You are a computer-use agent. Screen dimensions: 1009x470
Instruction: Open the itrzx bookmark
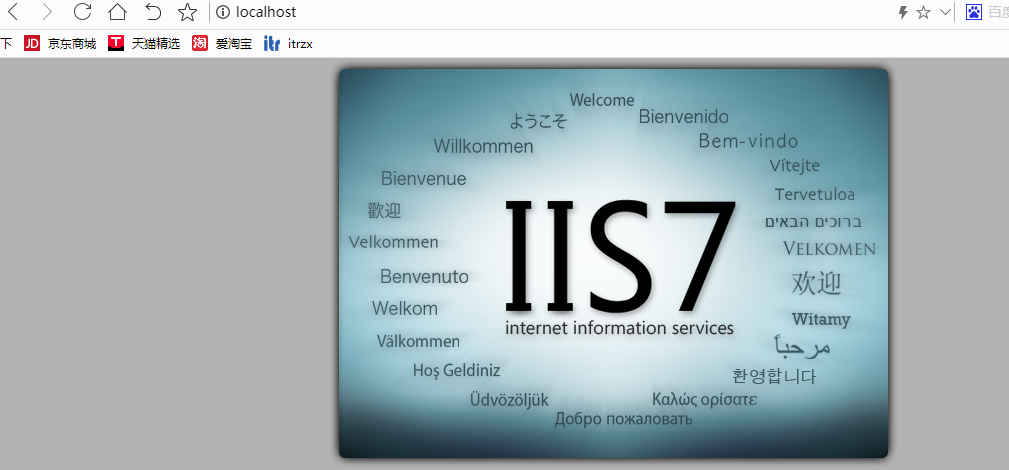pos(300,44)
